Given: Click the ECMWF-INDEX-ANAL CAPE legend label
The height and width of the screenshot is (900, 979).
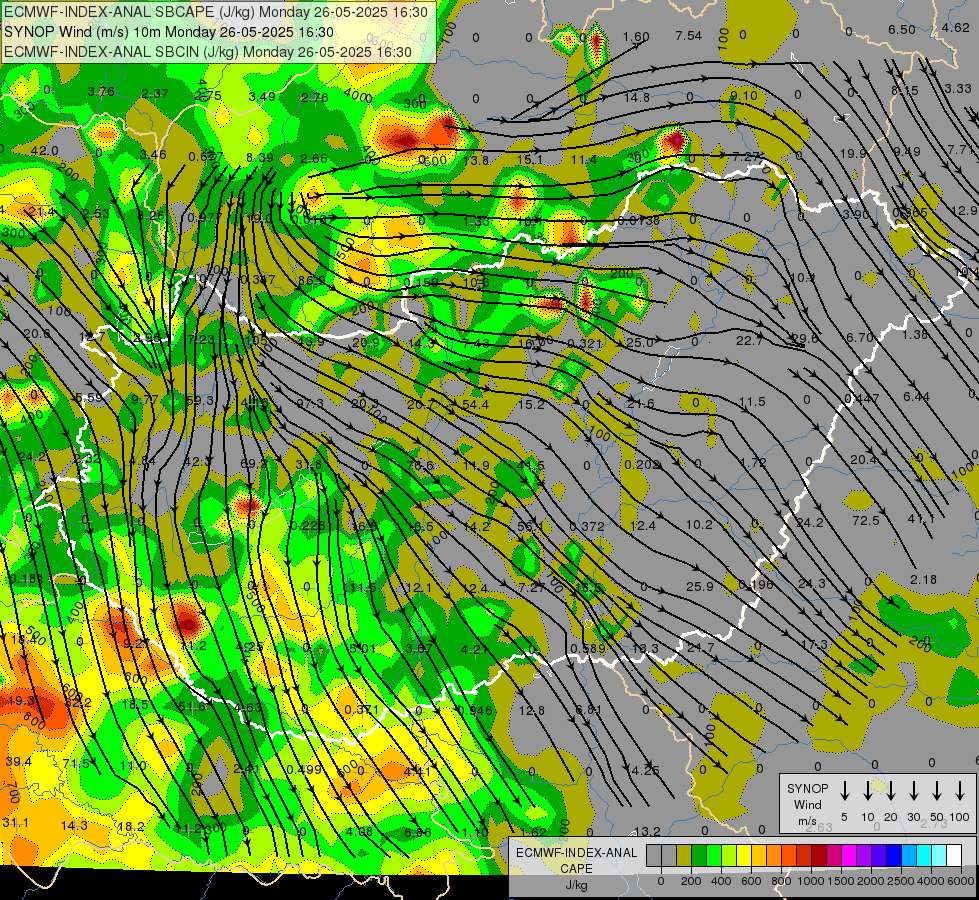Looking at the screenshot, I should coord(576,861).
